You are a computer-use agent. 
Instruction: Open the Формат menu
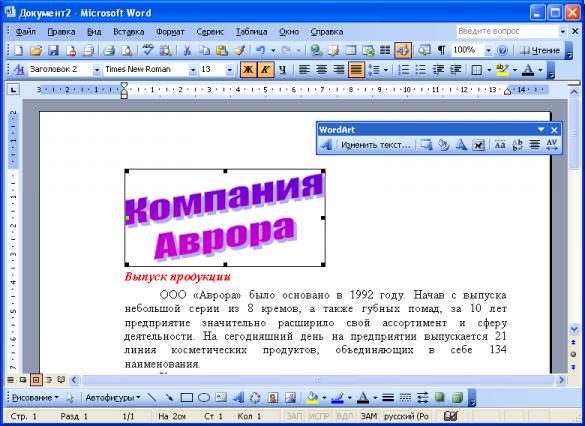(x=171, y=32)
